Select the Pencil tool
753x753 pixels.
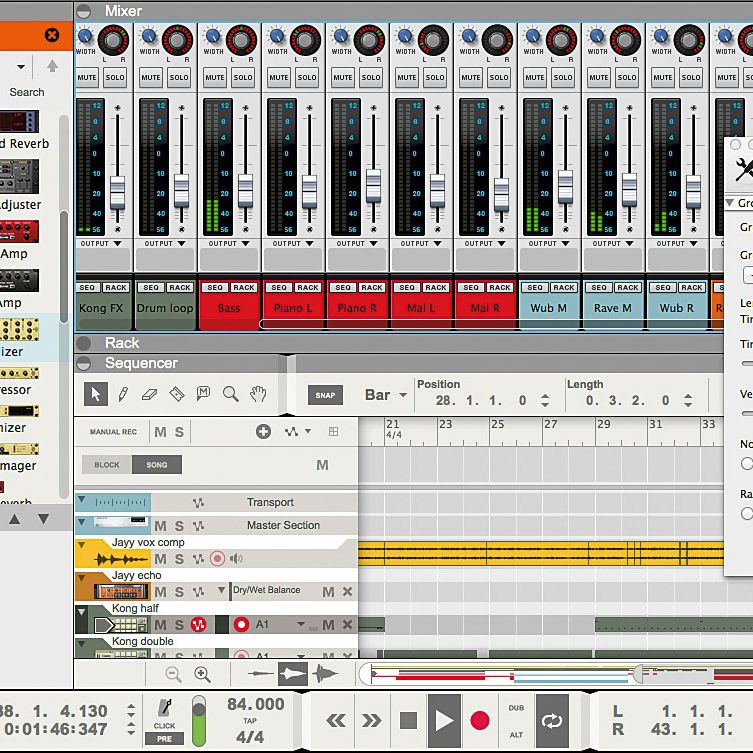click(123, 394)
